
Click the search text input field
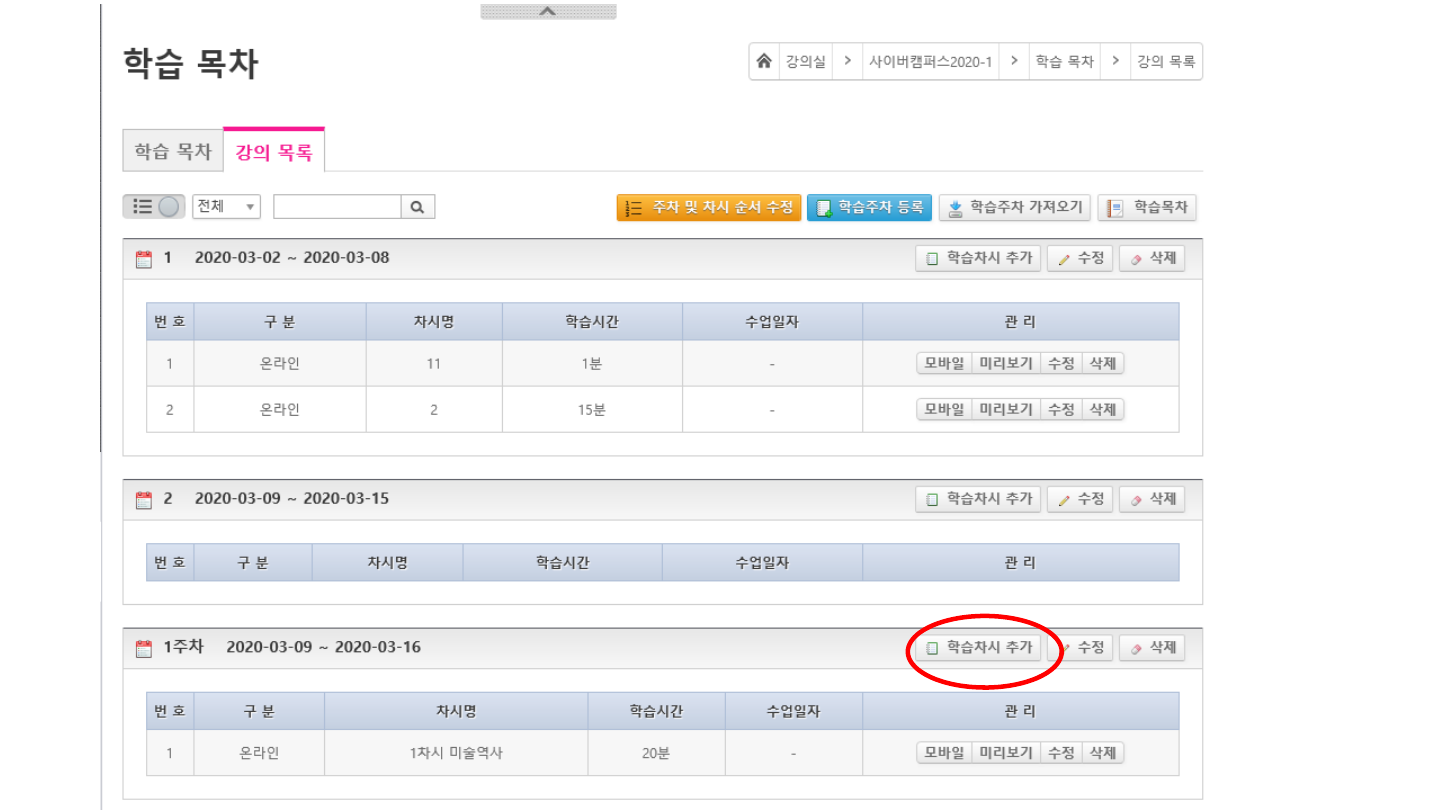[x=337, y=207]
